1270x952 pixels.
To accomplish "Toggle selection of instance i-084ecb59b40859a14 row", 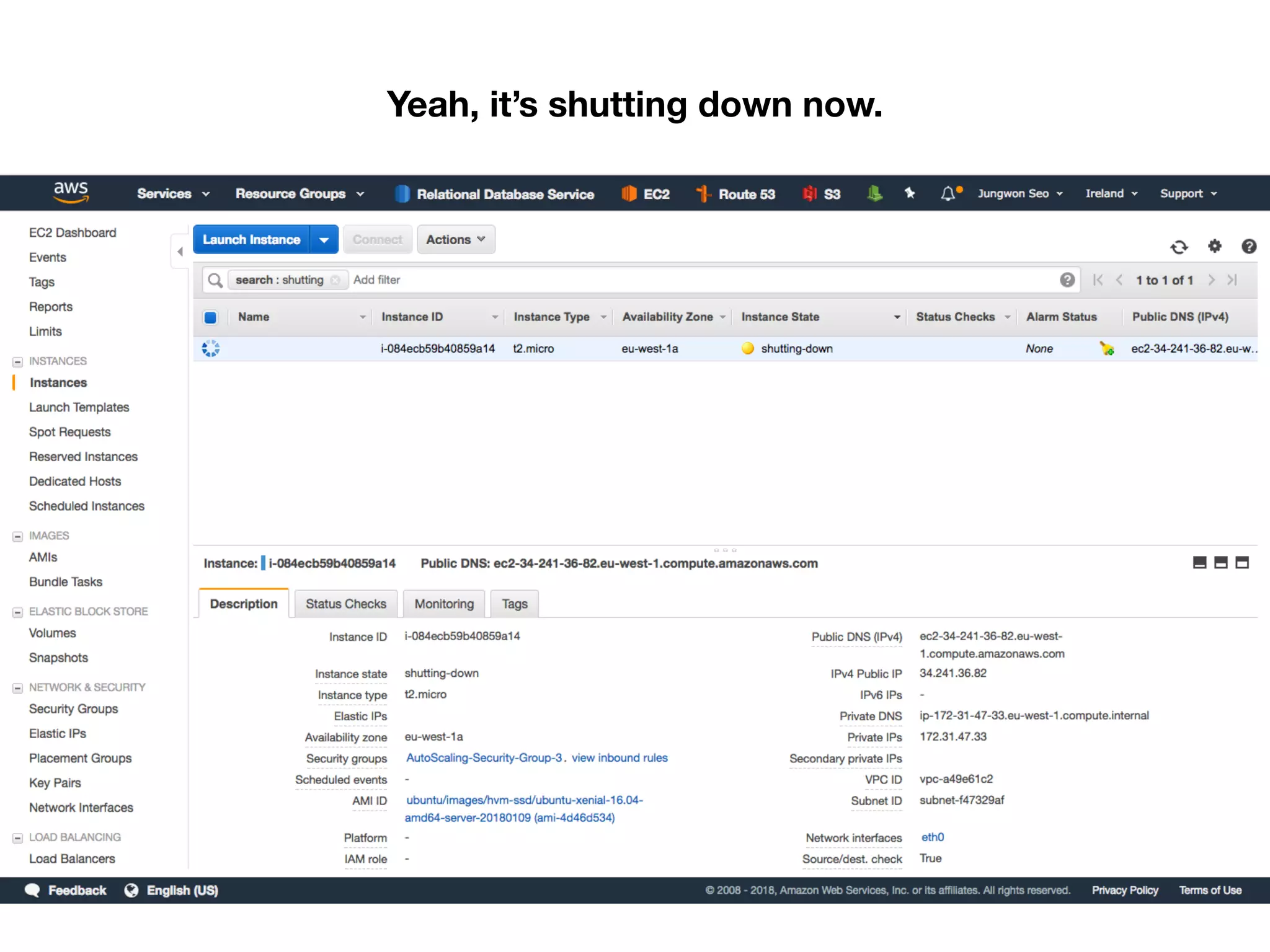I will coord(211,348).
